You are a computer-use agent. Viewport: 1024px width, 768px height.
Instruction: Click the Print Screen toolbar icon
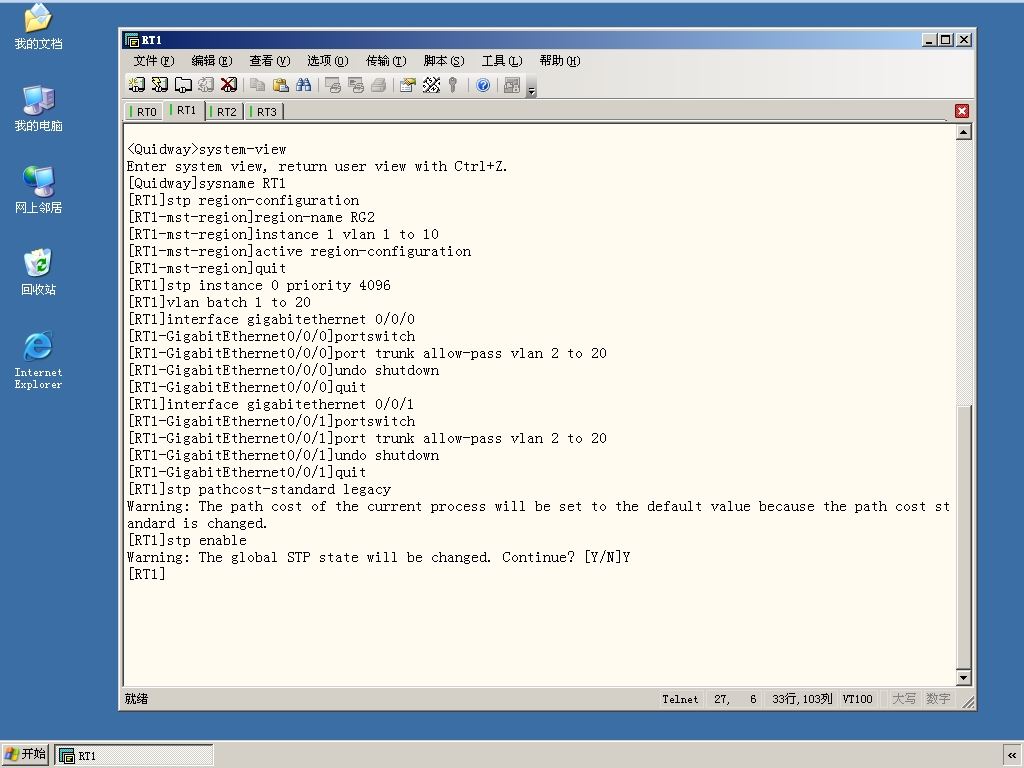pyautogui.click(x=333, y=85)
